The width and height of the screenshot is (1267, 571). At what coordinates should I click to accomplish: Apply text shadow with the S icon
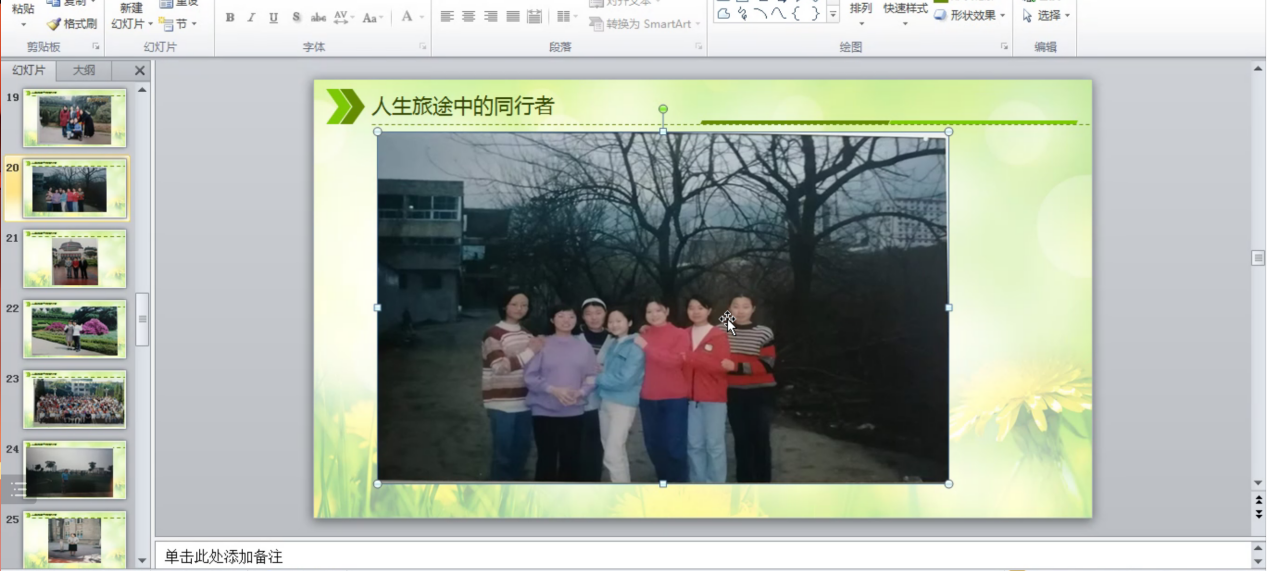pos(296,17)
